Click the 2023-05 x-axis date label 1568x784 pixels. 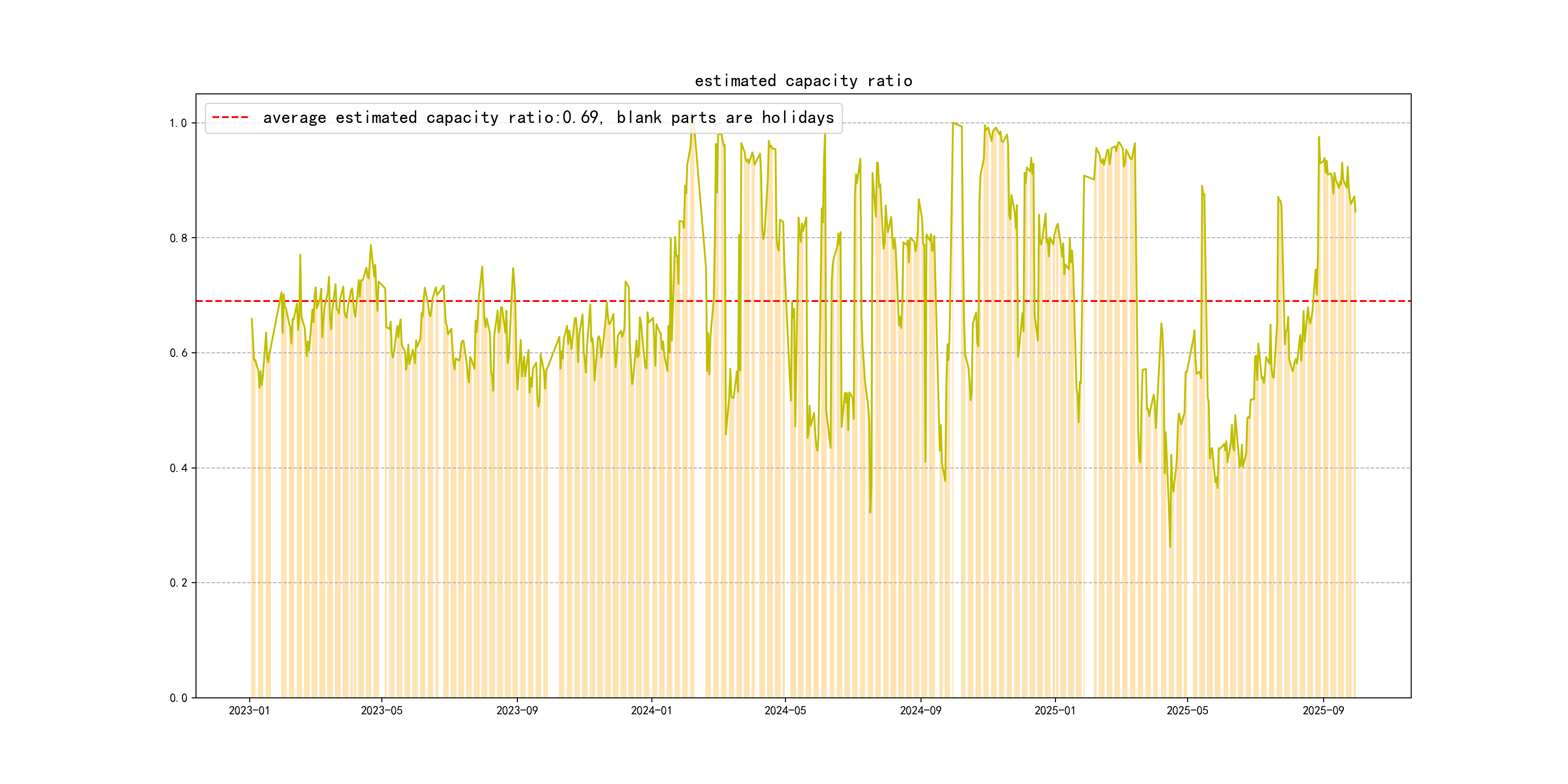pyautogui.click(x=382, y=710)
